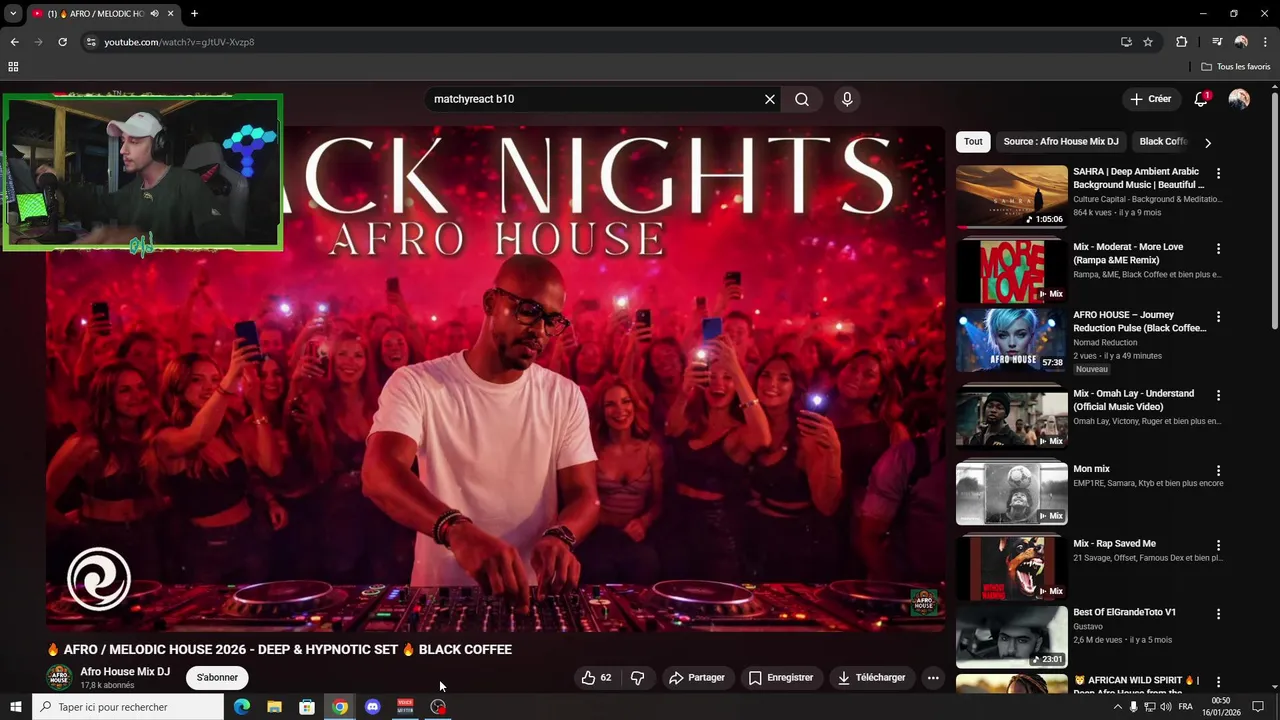The width and height of the screenshot is (1280, 720).
Task: Open the Mon mix playlist title
Action: click(1091, 469)
